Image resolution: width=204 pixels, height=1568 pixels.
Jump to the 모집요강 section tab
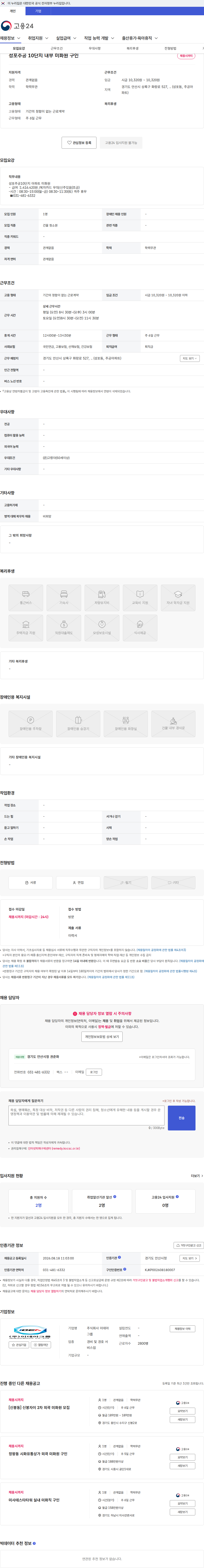coord(19,48)
